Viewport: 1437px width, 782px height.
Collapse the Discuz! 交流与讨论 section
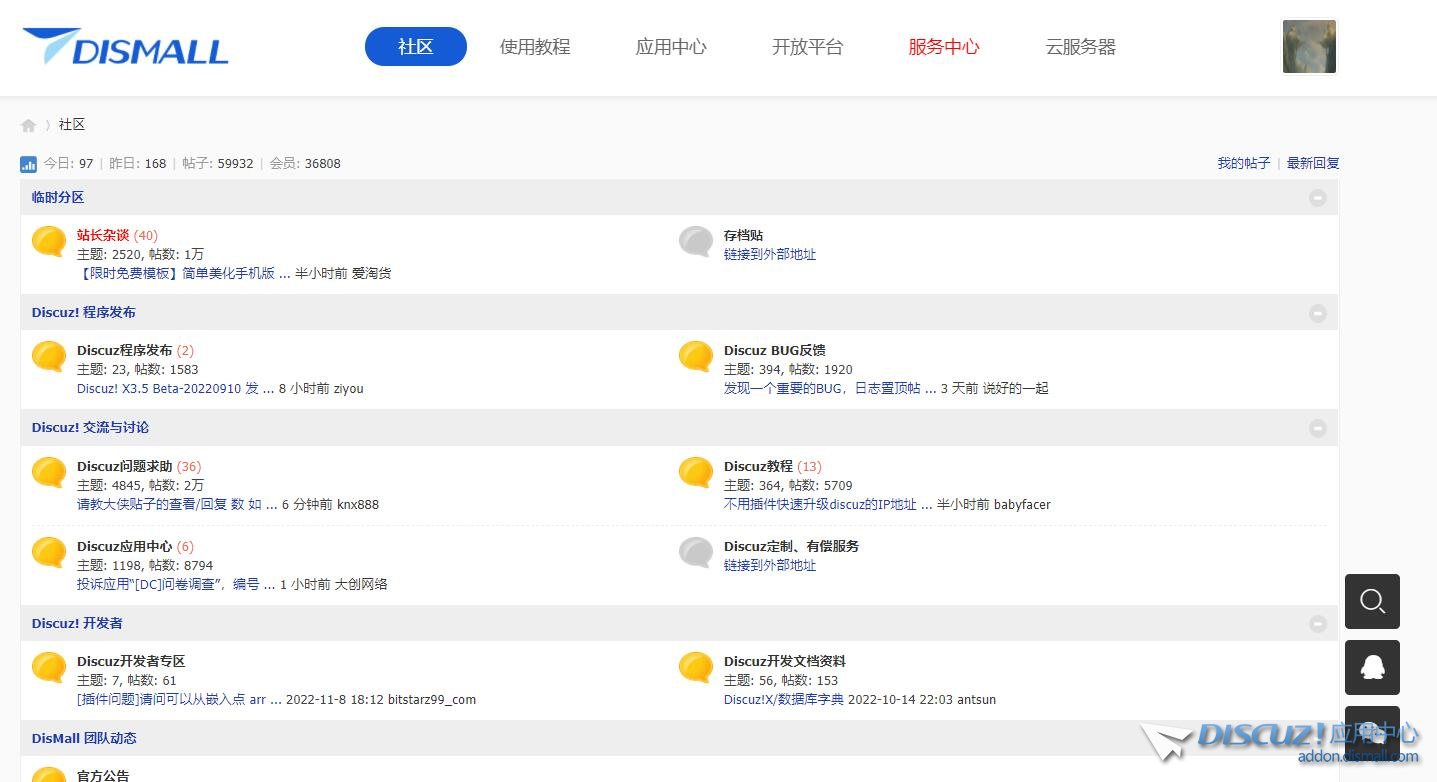click(1317, 428)
